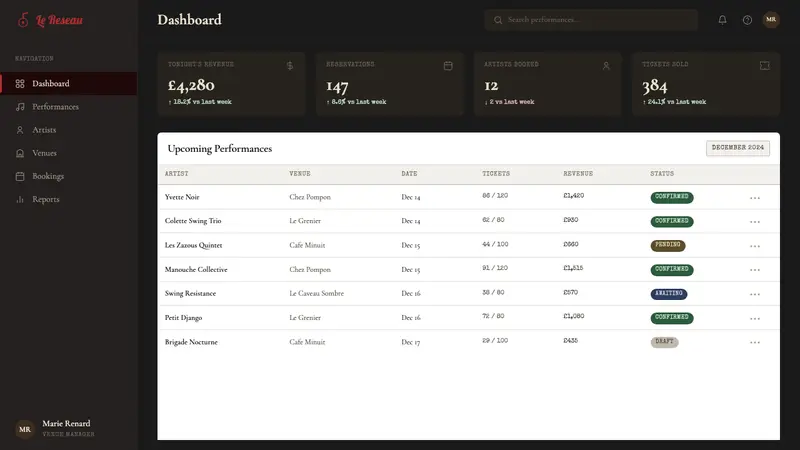Image resolution: width=800 pixels, height=450 pixels.
Task: Select the Colette Swing Trio artist name
Action: [x=193, y=221]
